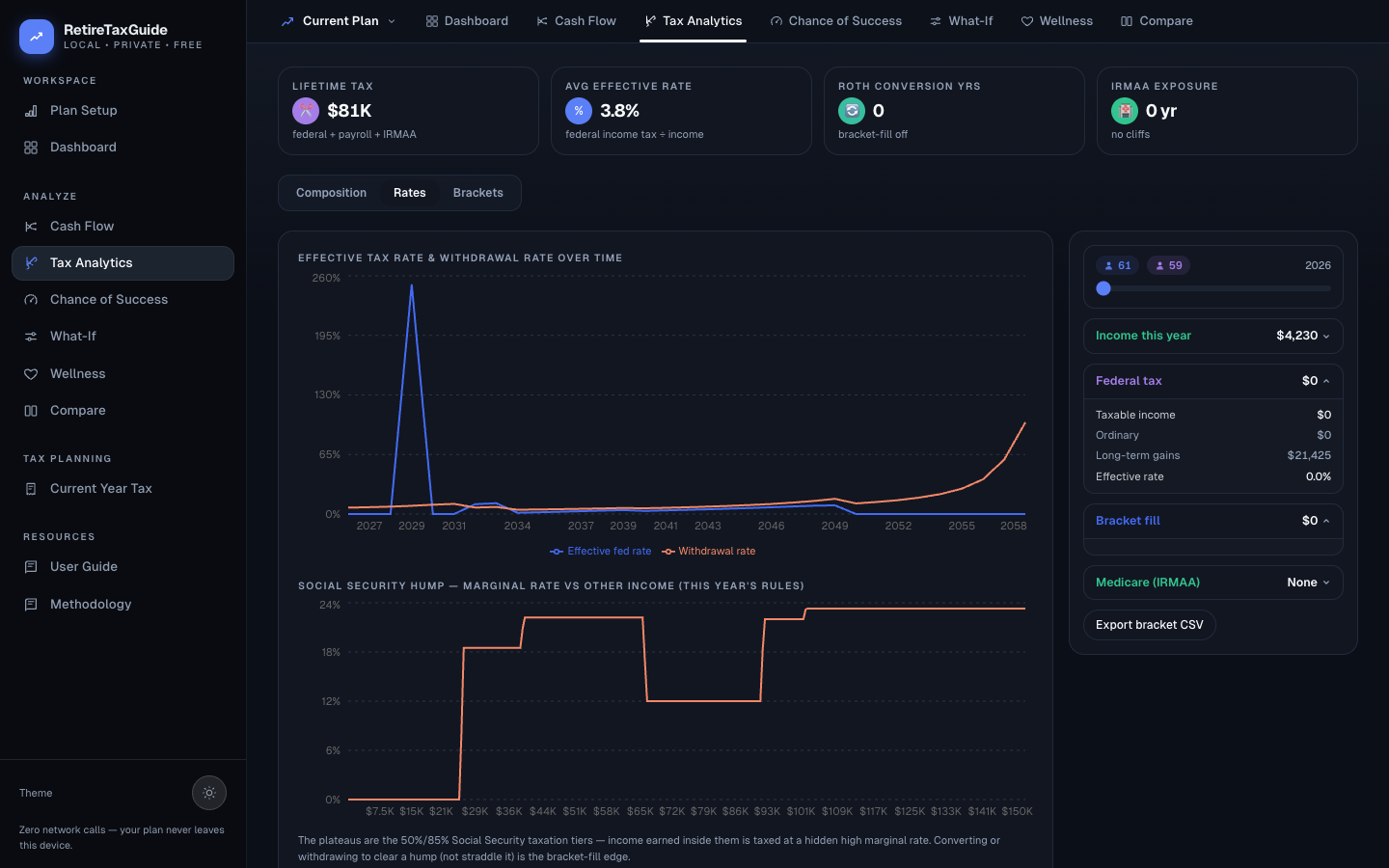Open Current Year Tax in sidebar

click(x=123, y=489)
